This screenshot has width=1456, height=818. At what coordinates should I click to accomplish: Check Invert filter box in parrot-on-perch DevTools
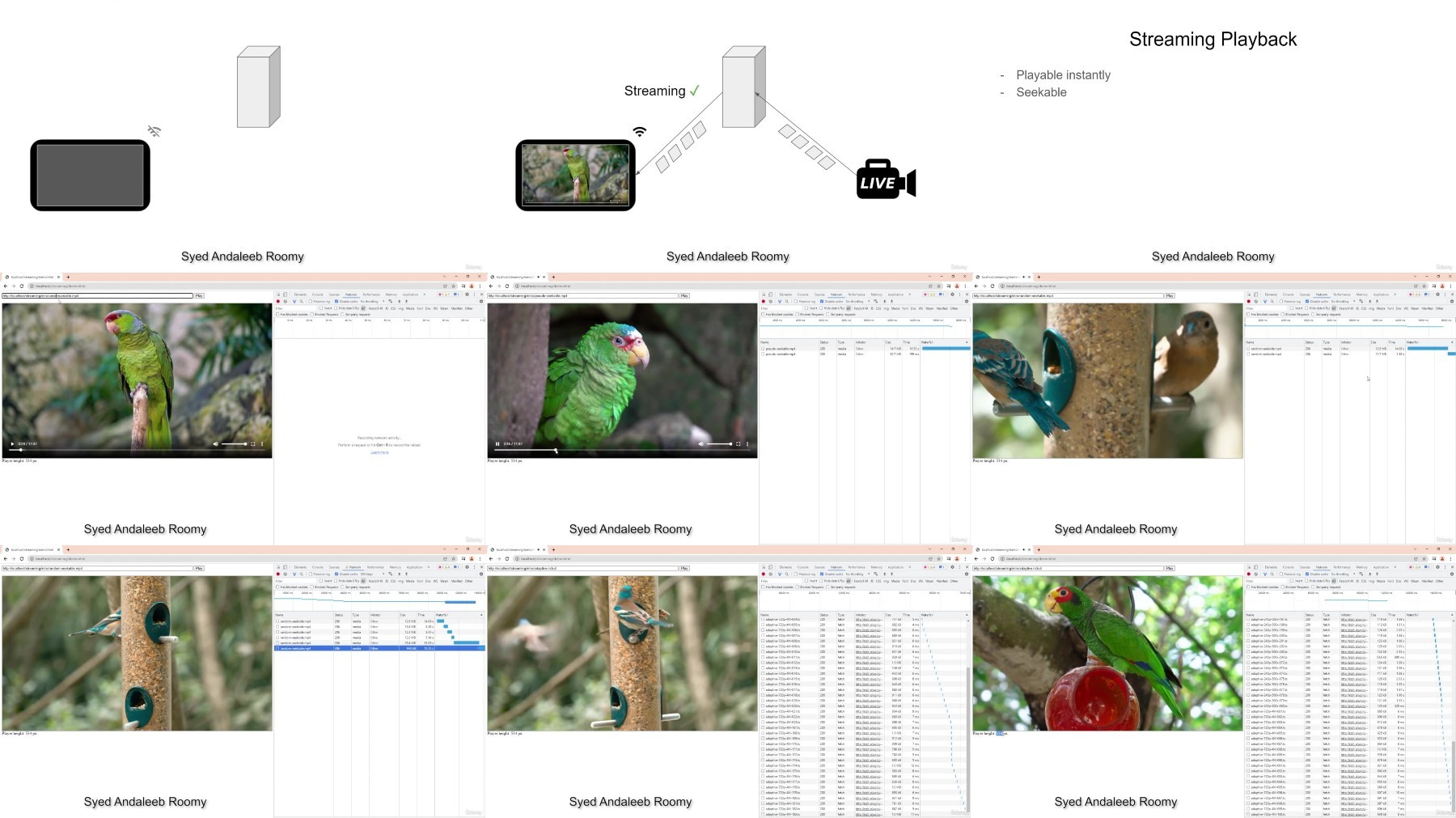(x=321, y=308)
